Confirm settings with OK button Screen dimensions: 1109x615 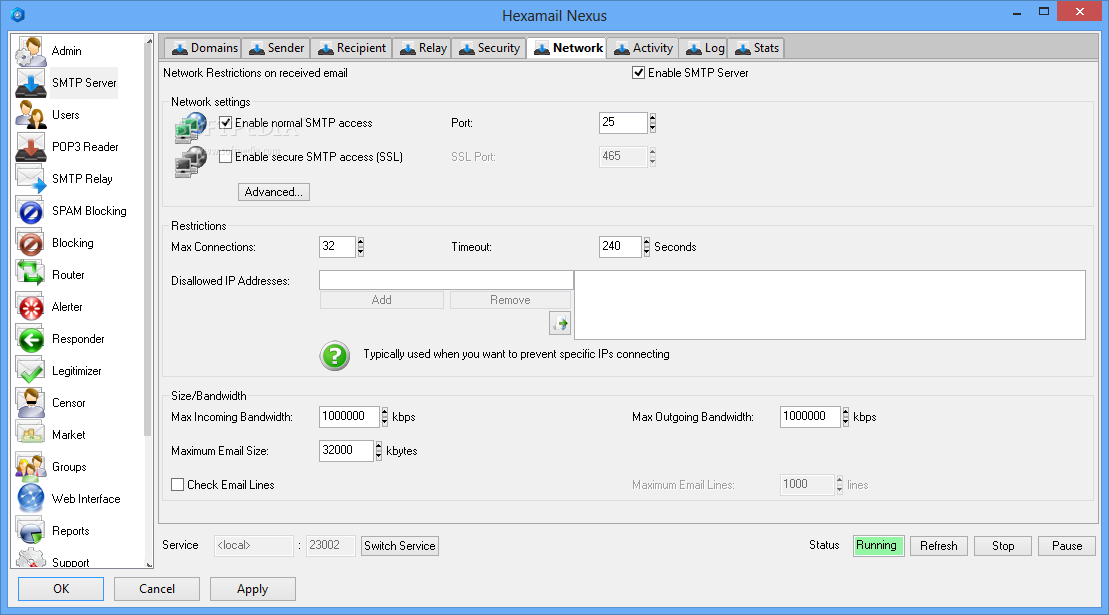pyautogui.click(x=61, y=589)
